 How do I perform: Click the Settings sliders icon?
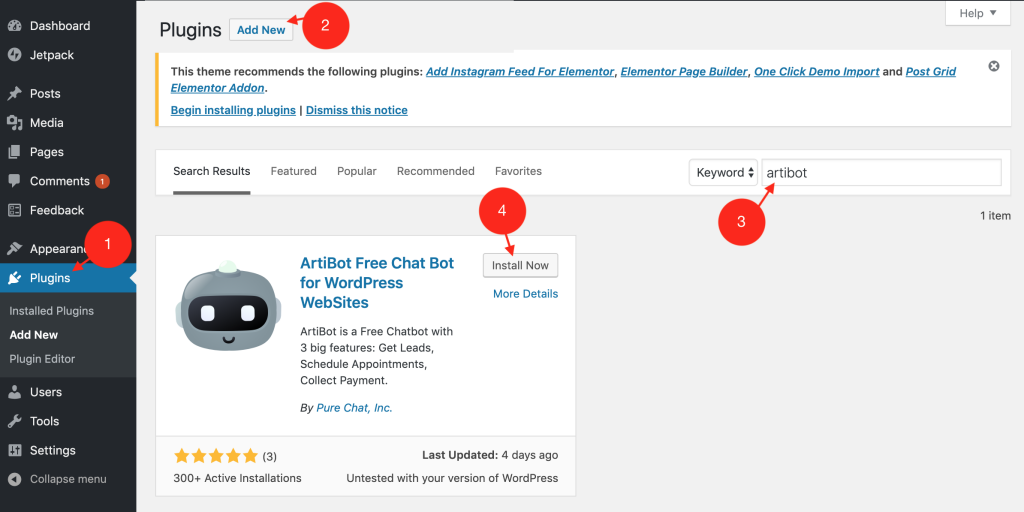tap(14, 451)
